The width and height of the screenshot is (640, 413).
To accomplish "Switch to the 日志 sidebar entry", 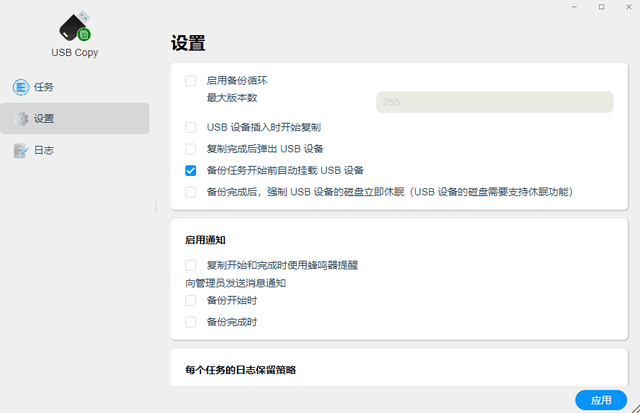I will pos(44,151).
